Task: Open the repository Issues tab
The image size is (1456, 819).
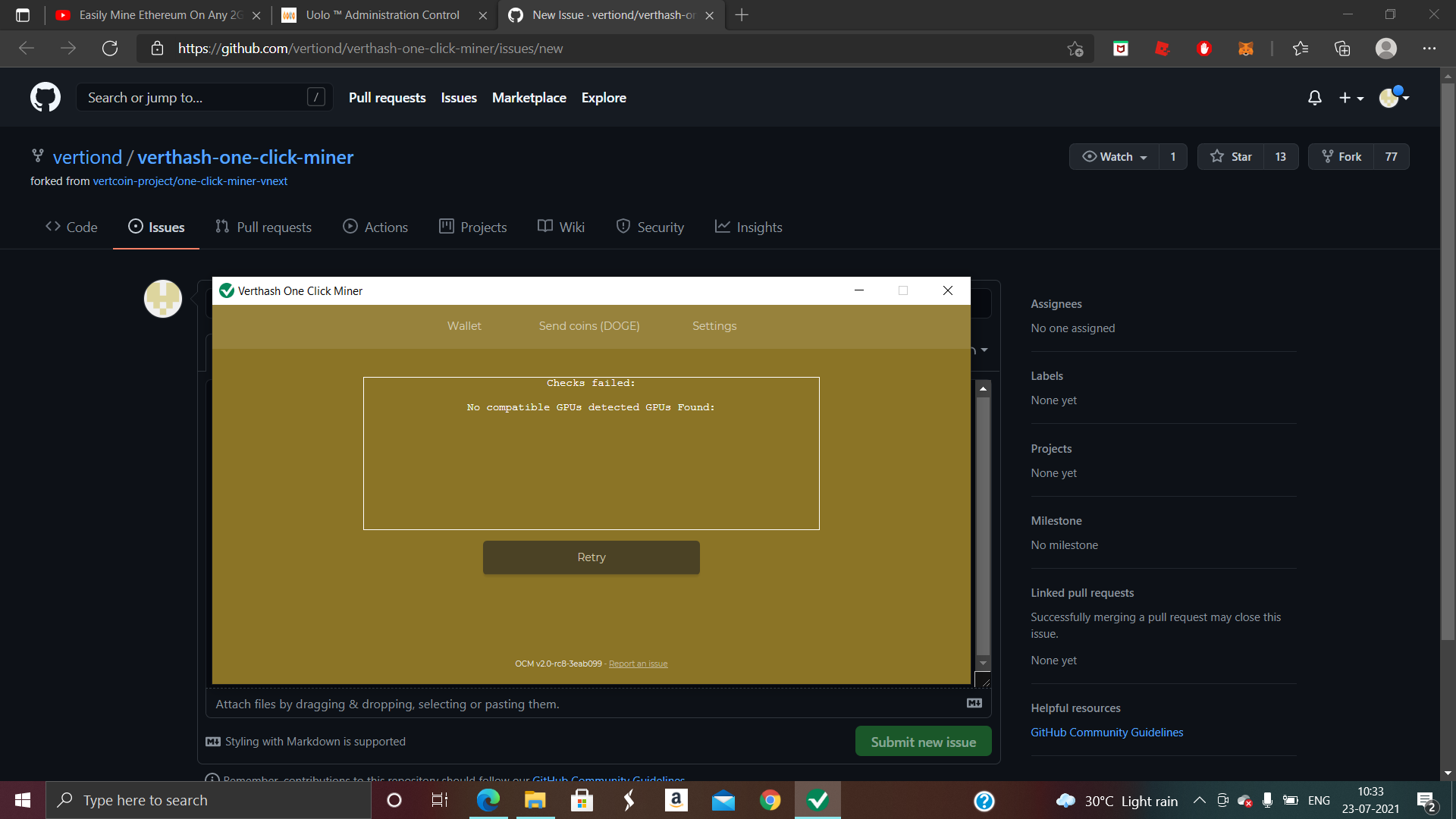Action: point(156,227)
